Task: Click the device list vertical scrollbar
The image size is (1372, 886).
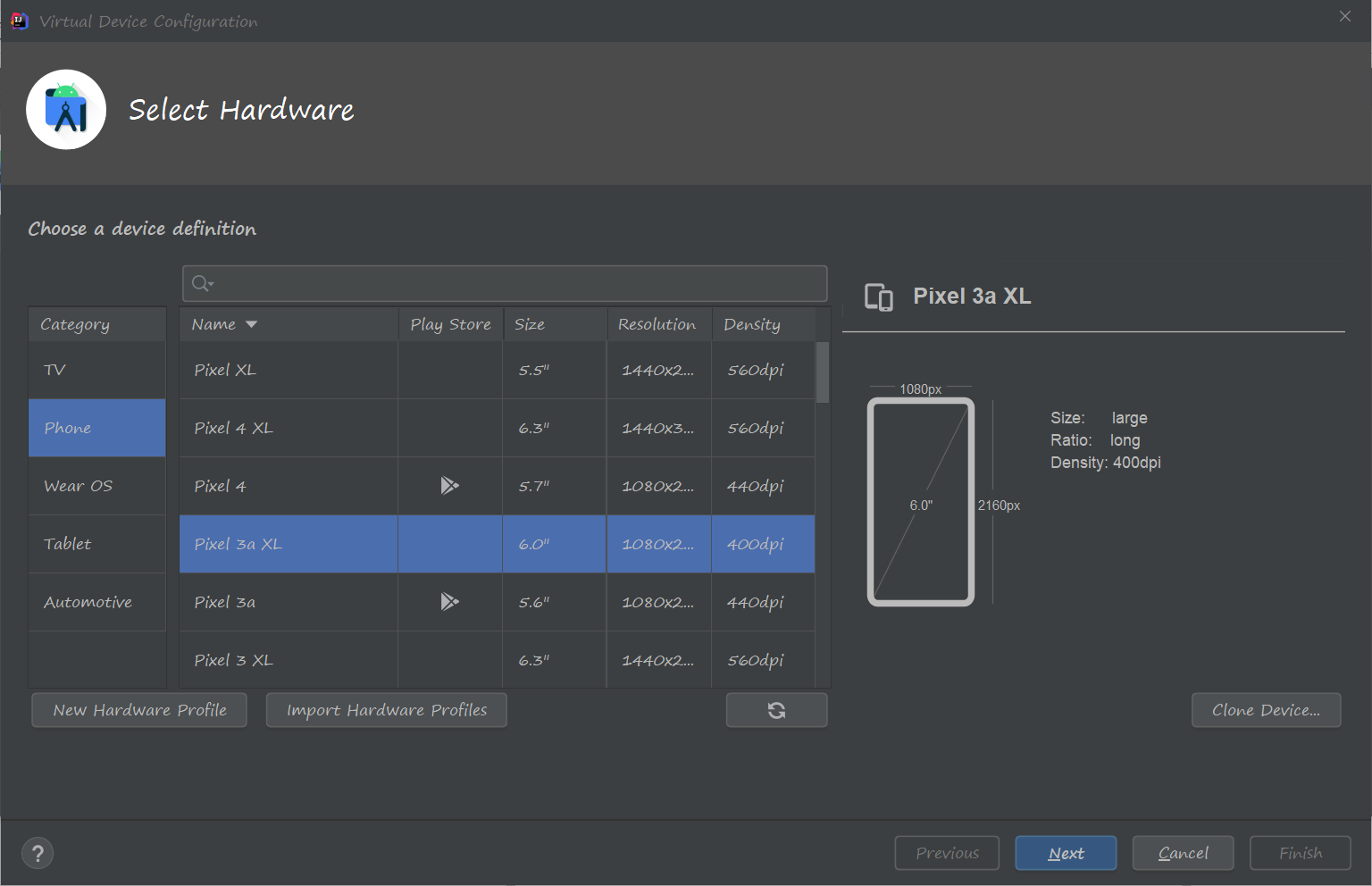Action: [x=823, y=372]
